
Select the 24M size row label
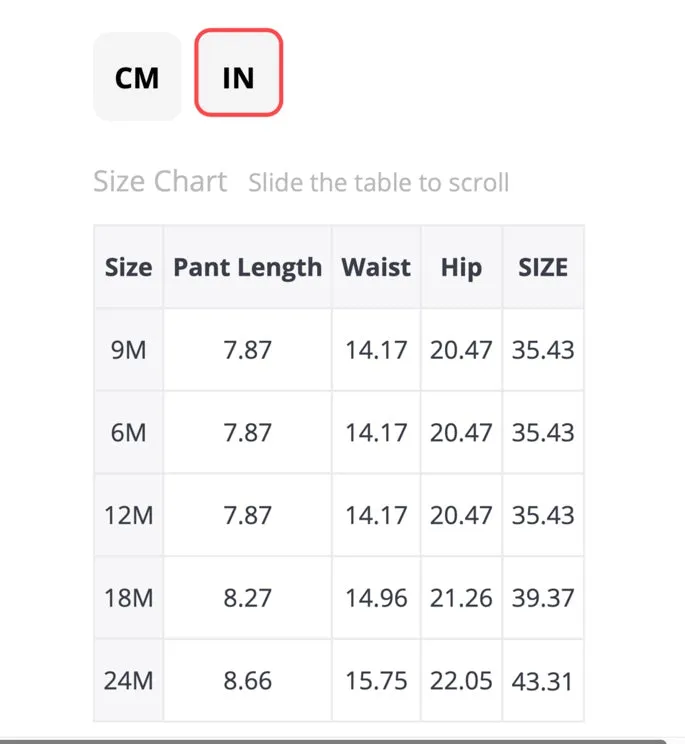pos(129,680)
